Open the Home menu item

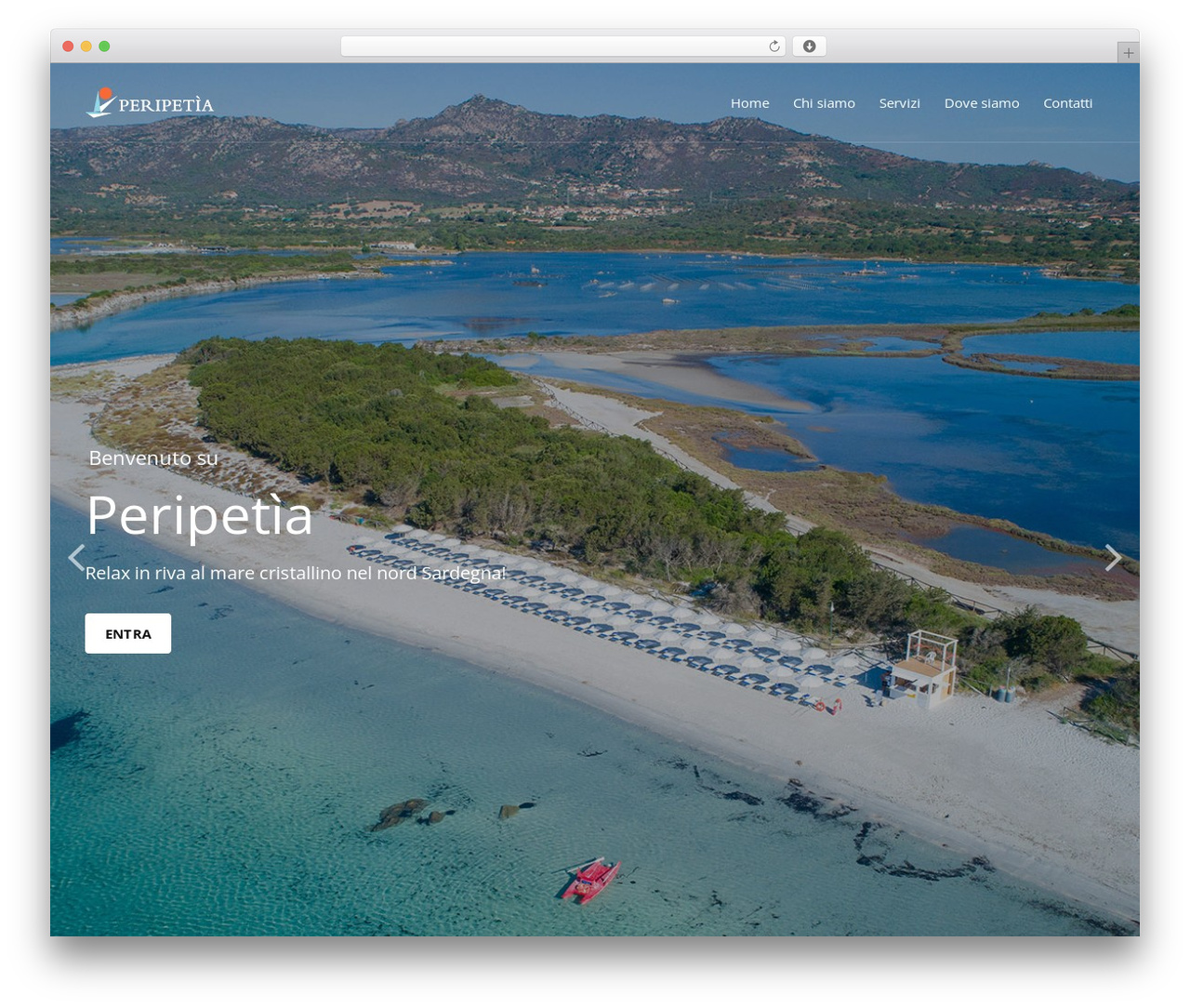pyautogui.click(x=750, y=103)
